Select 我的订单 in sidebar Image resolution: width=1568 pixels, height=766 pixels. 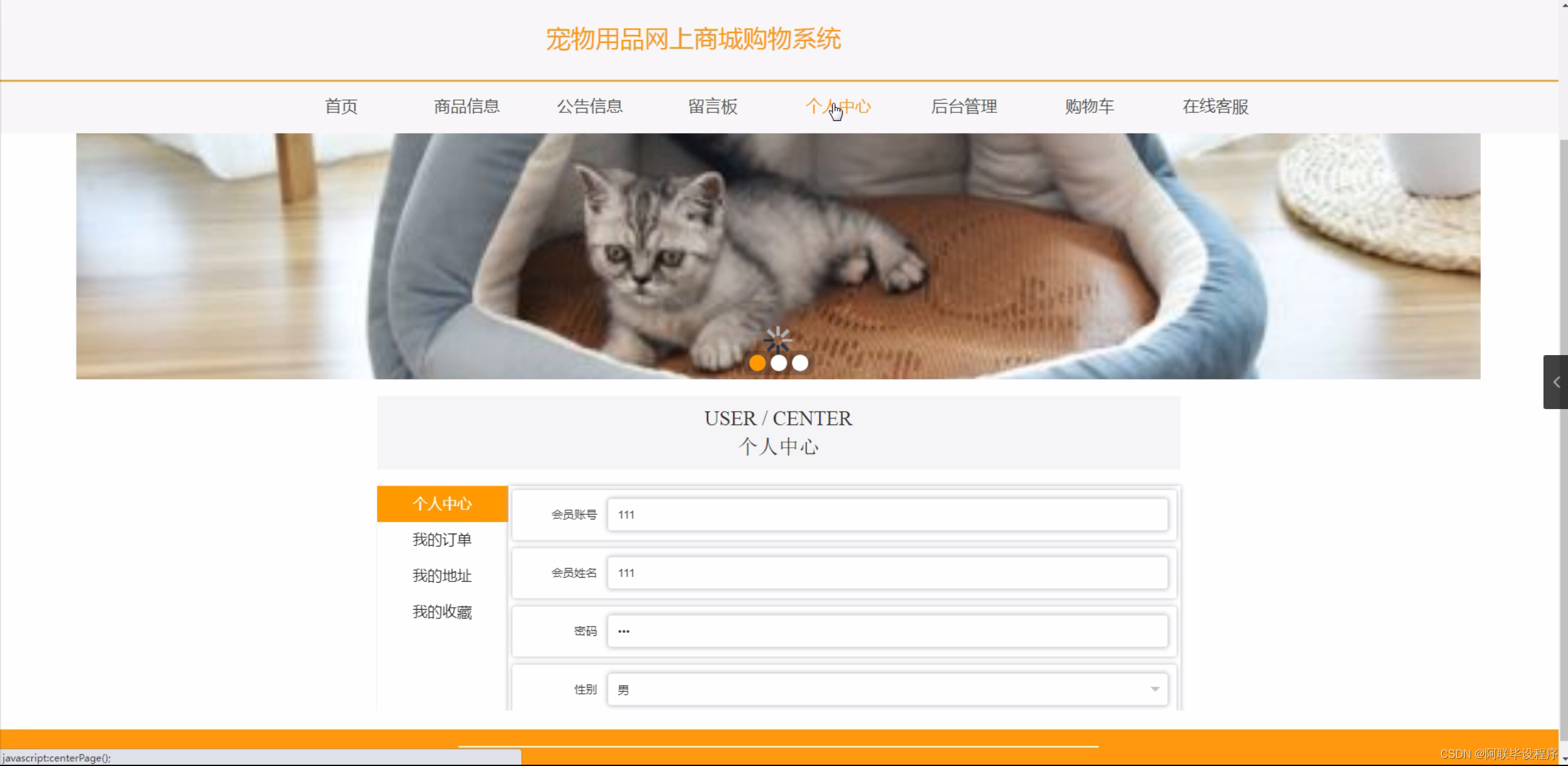click(442, 540)
